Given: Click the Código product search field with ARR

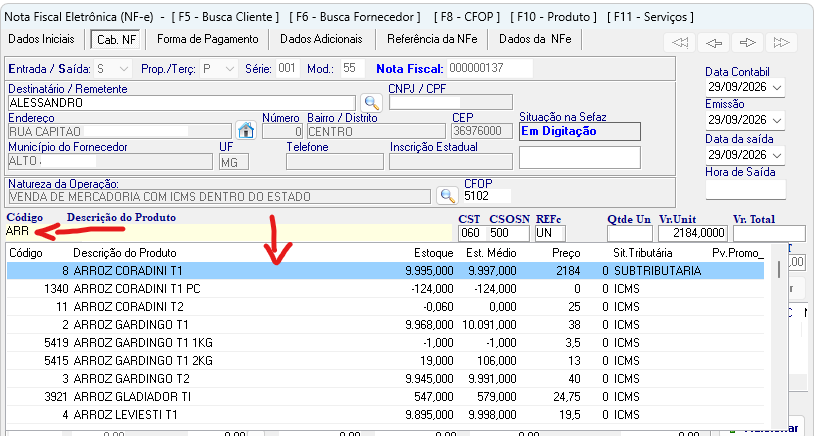Looking at the screenshot, I should [228, 232].
